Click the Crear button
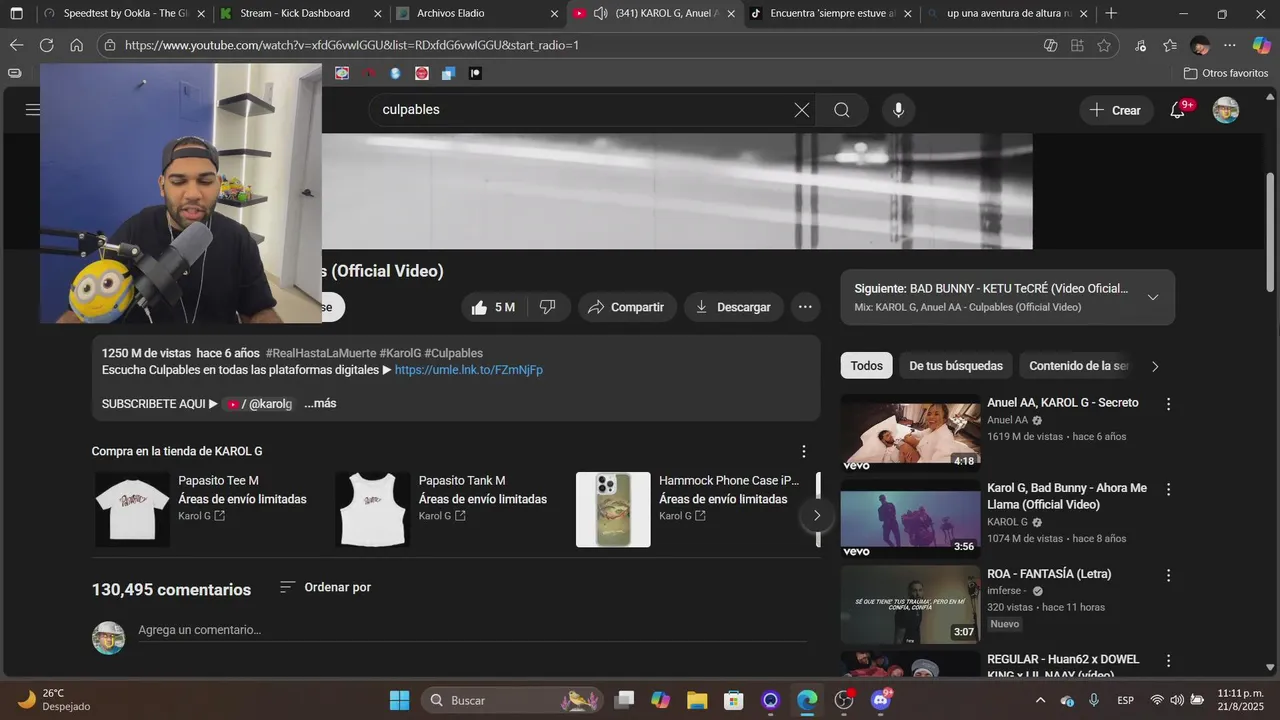Viewport: 1280px width, 720px height. click(x=1116, y=110)
